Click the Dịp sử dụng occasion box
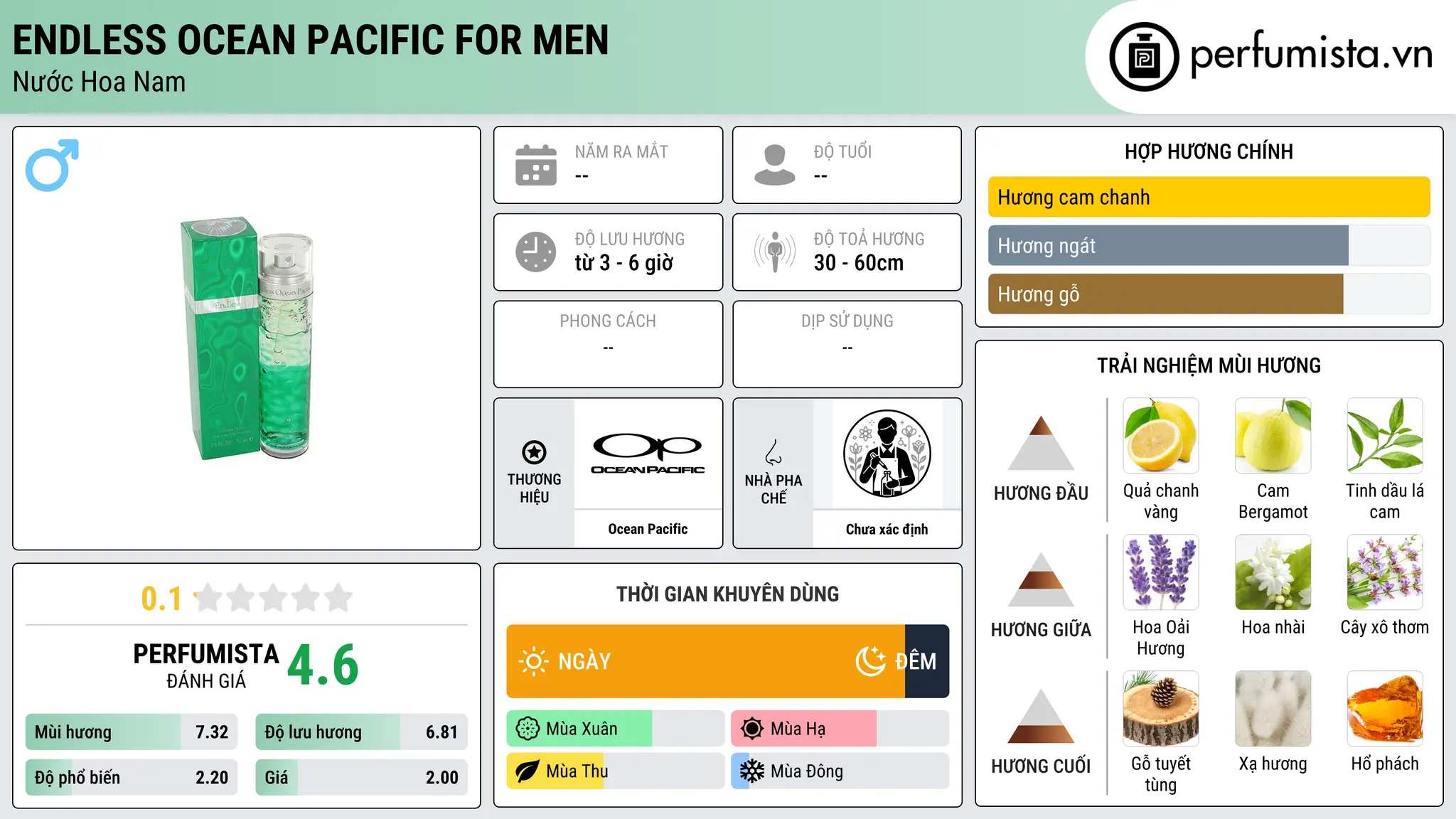1456x819 pixels. point(847,344)
